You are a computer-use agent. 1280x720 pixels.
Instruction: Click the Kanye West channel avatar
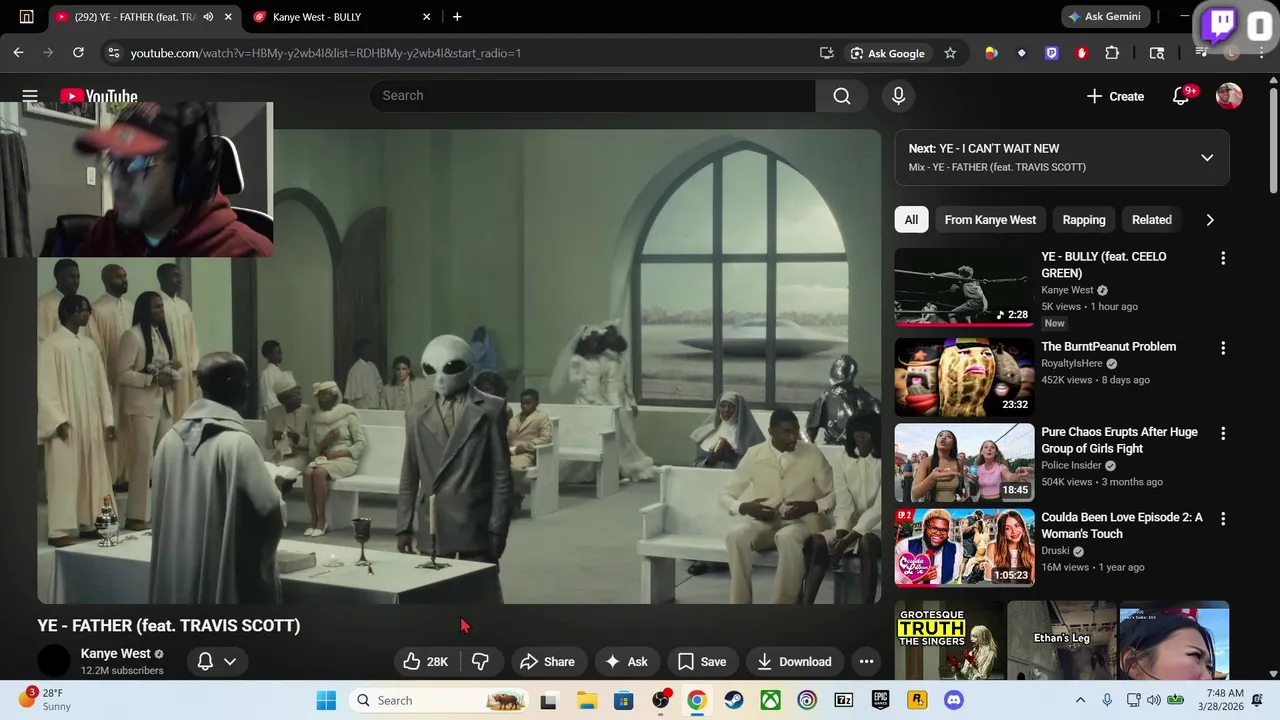(54, 661)
